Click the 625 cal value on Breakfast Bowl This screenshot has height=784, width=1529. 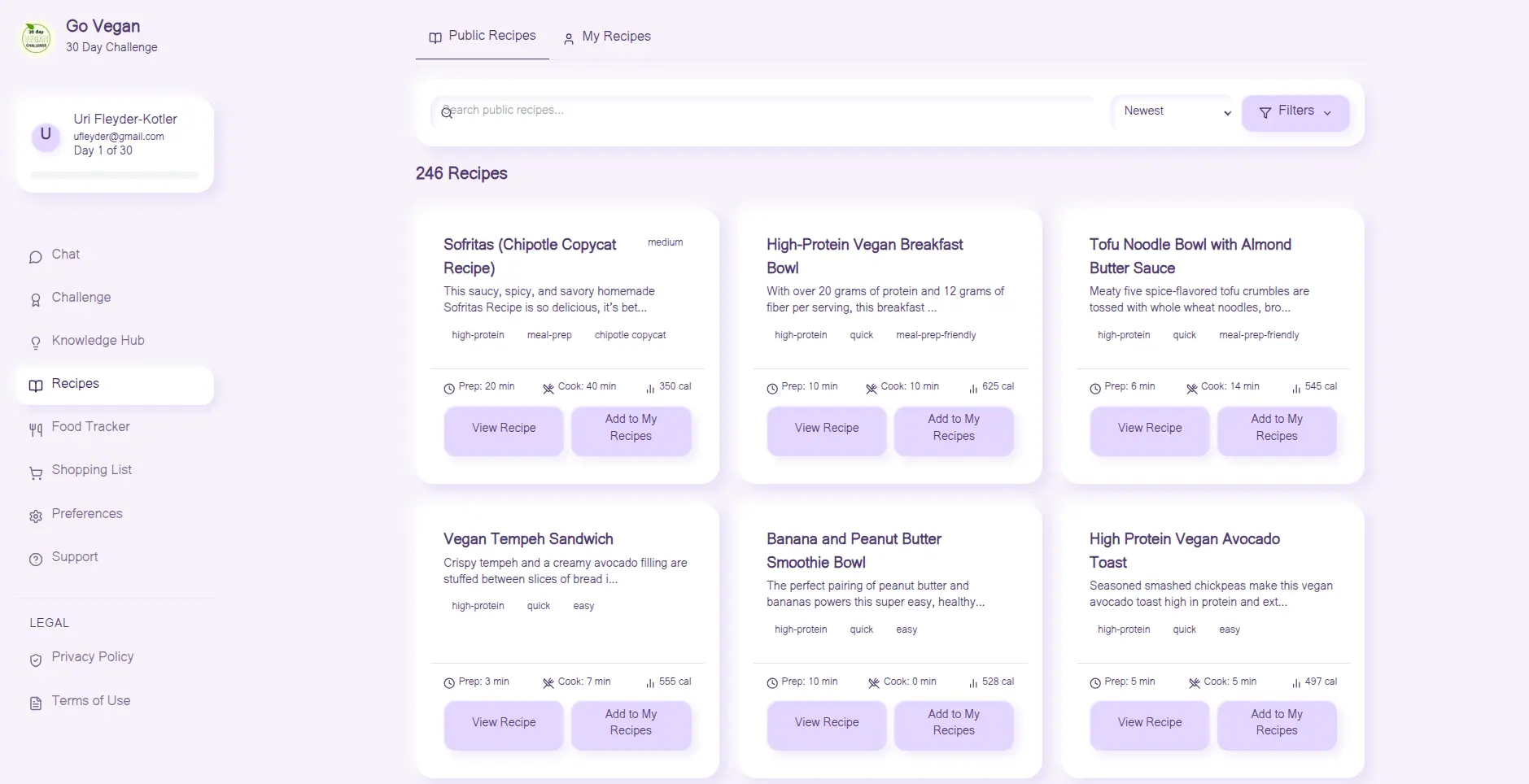point(998,386)
